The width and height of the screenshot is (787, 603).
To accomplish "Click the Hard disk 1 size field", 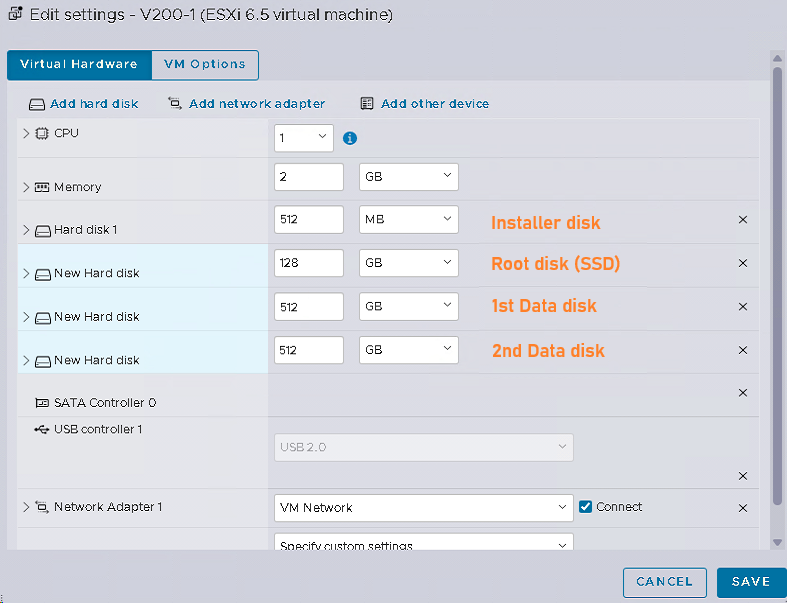I will (309, 219).
